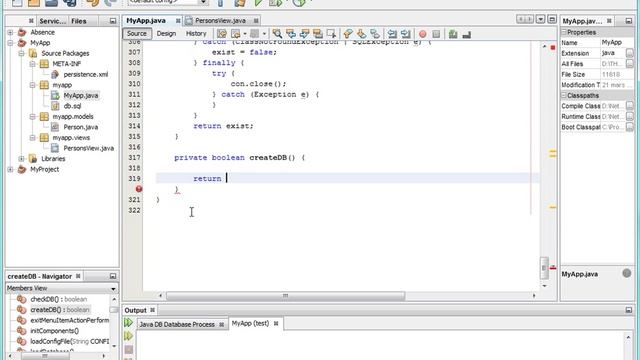640x360 pixels.
Task: Click Re-run icon in Output panel
Action: click(x=129, y=323)
